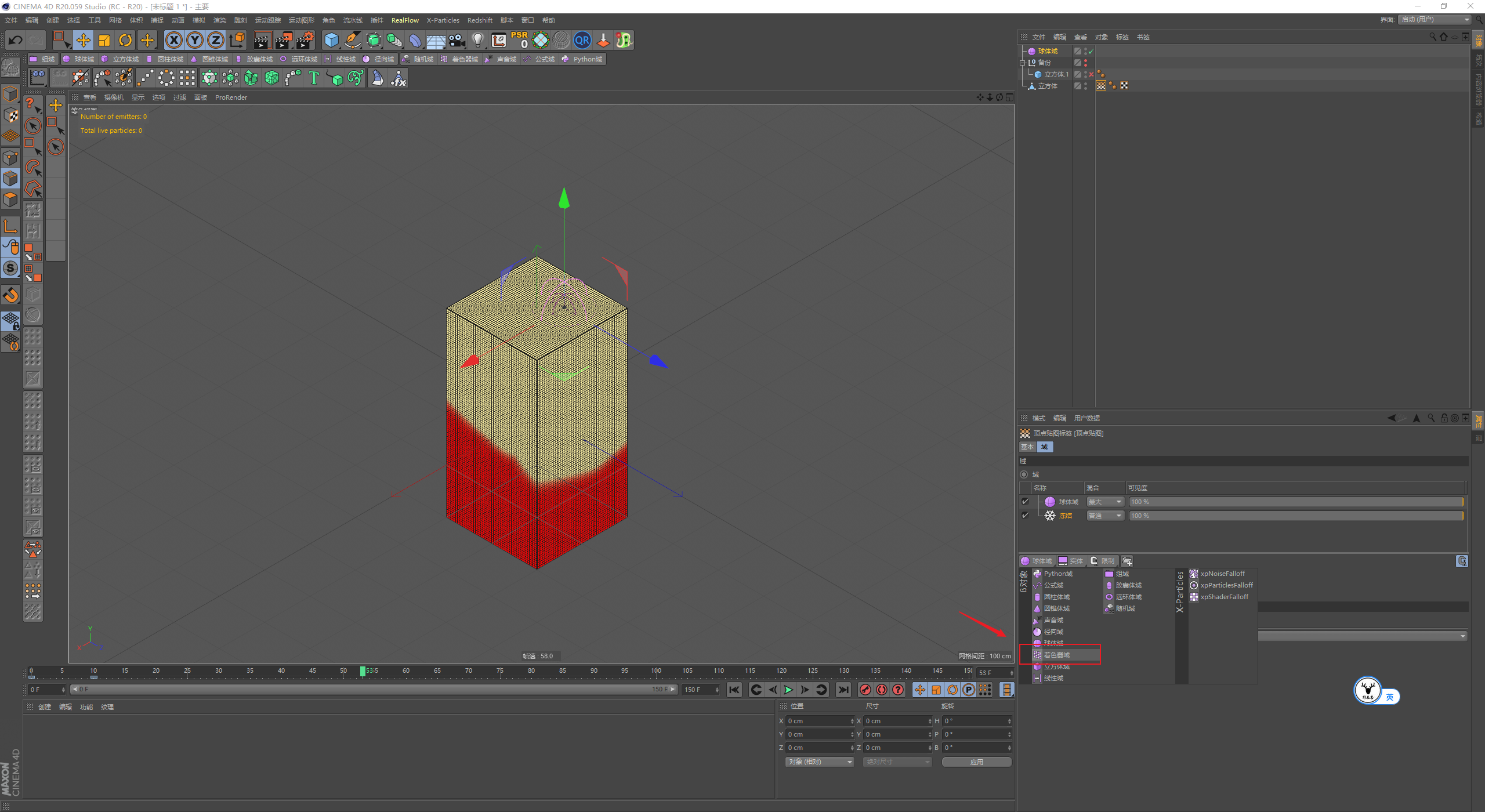Open the 最大 blend mode dropdown
The height and width of the screenshot is (812, 1485).
click(x=1105, y=502)
